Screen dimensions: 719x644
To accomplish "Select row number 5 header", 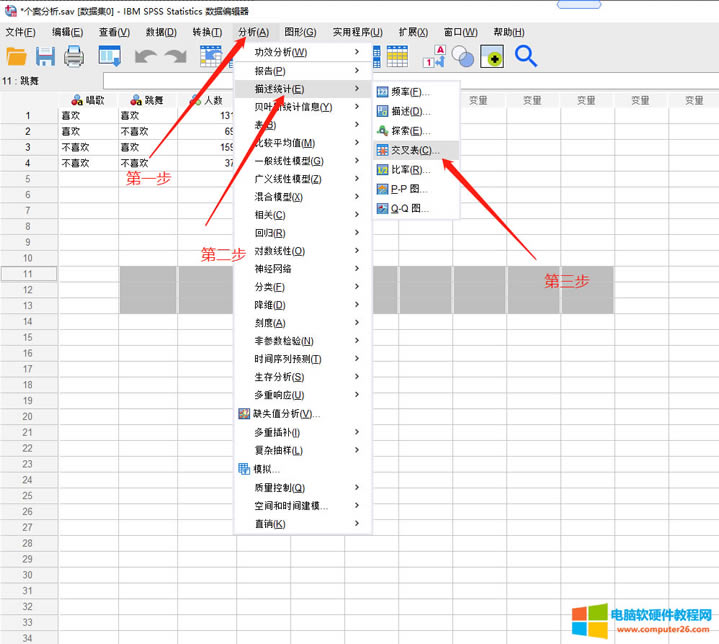I will pyautogui.click(x=28, y=179).
